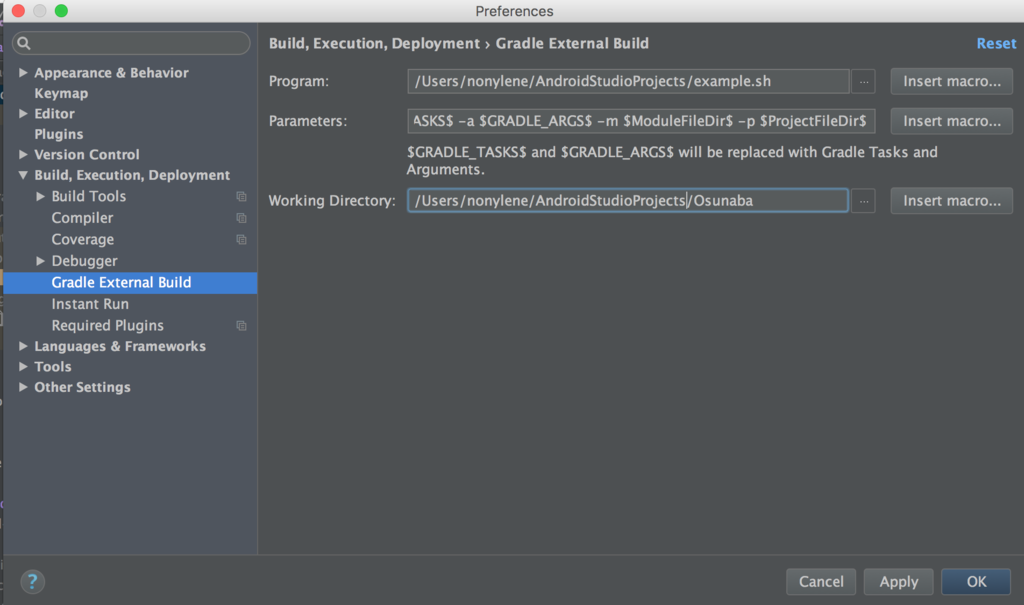Click the Other Settings label
Screen dimensions: 1024x605
(82, 387)
